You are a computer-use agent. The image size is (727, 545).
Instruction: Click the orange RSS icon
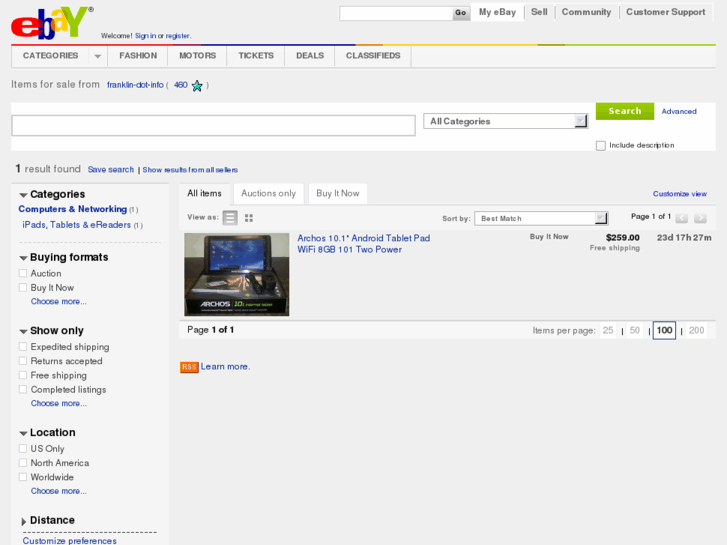[189, 367]
